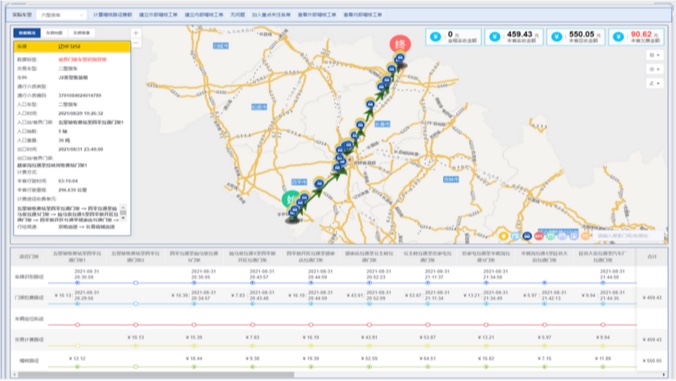This screenshot has width=676, height=381.
Task: Switch to the second vehicle info tab
Action: pos(54,33)
